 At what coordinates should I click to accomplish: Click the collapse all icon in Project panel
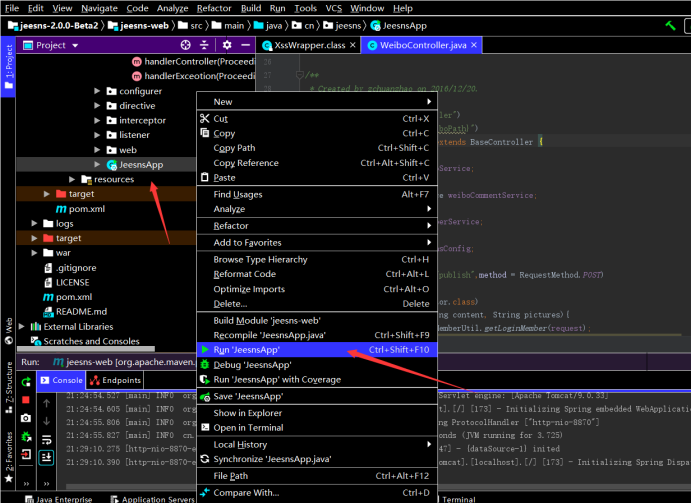point(204,45)
